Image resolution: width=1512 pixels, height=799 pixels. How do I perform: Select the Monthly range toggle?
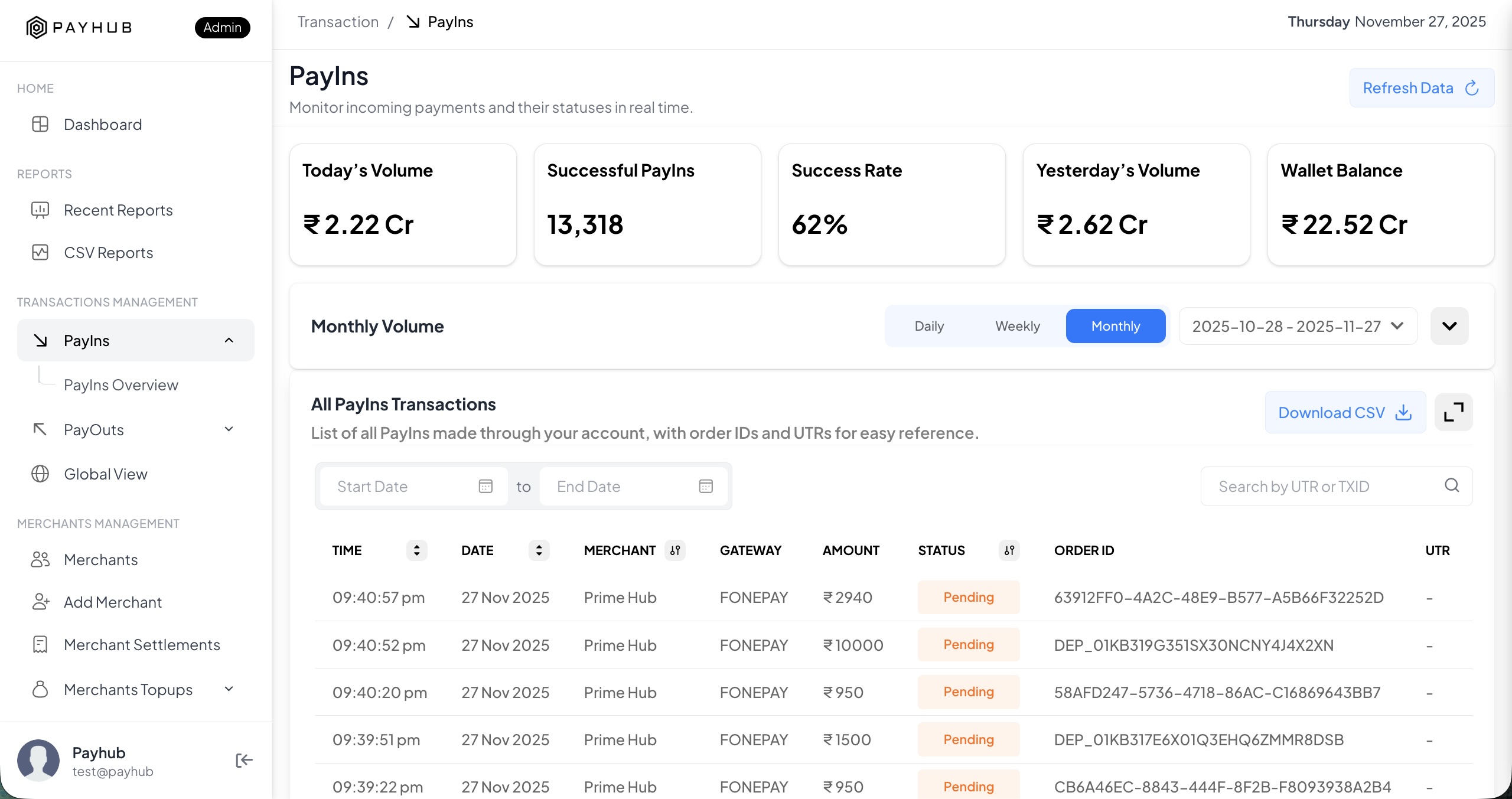[x=1115, y=326]
